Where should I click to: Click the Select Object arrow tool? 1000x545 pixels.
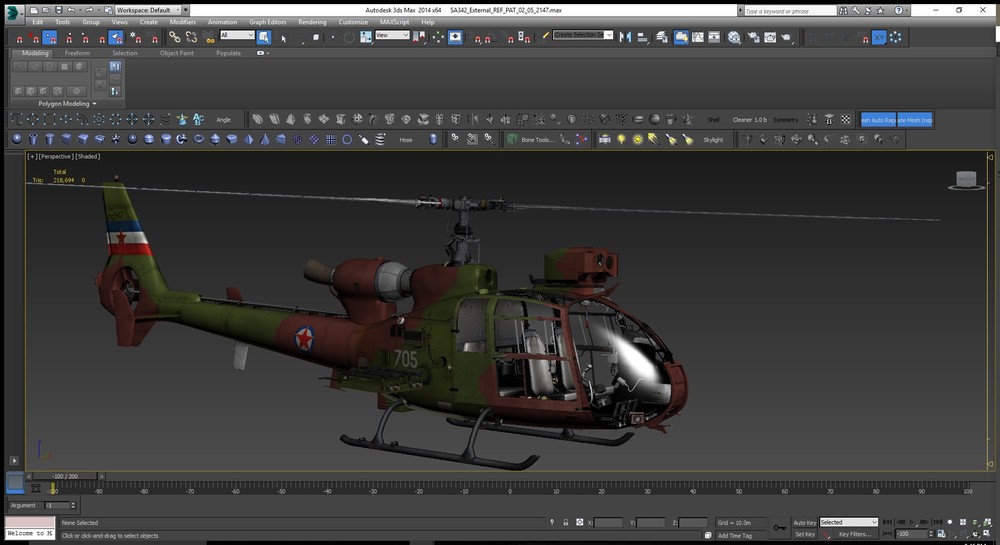(264, 37)
